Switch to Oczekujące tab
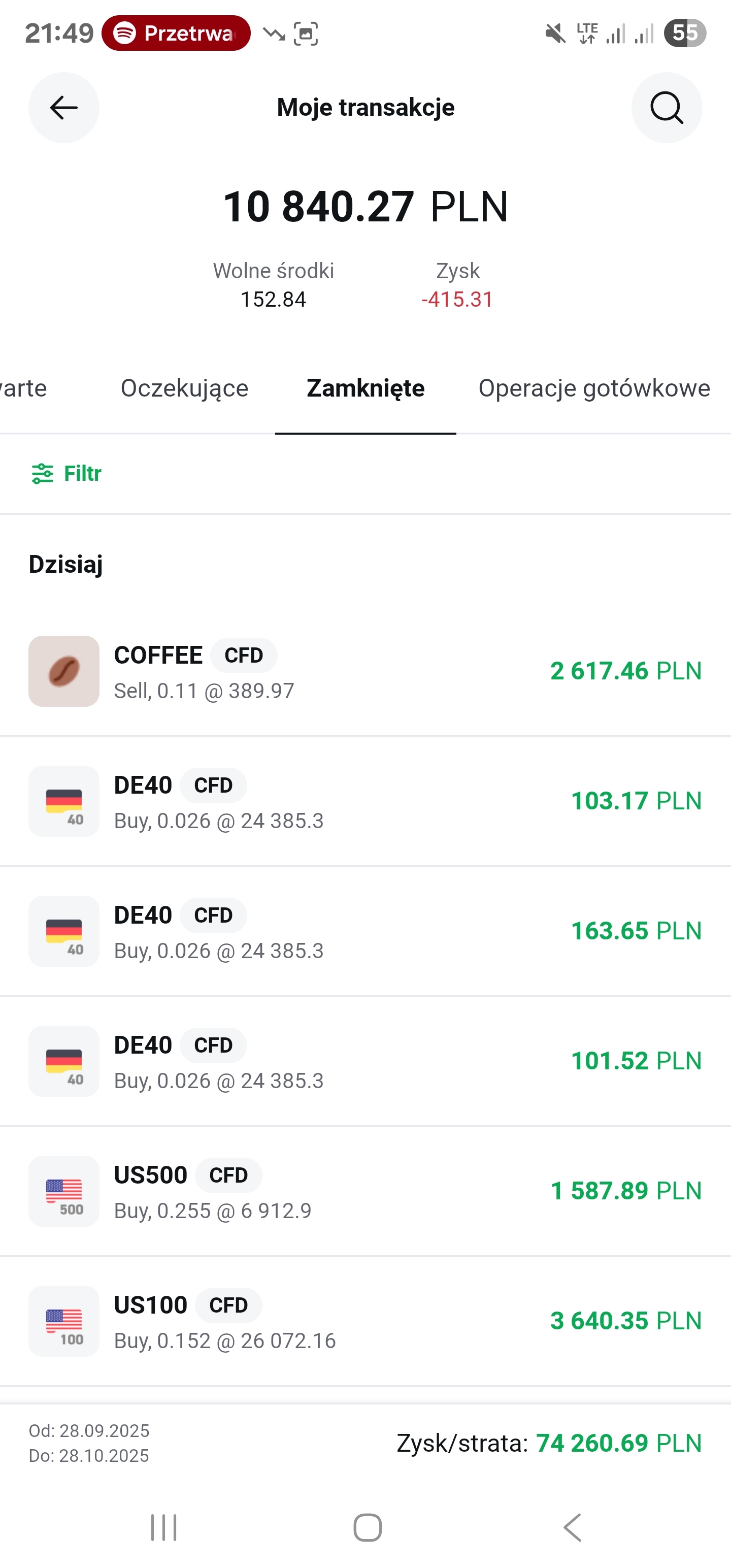The width and height of the screenshot is (731, 1568). [x=184, y=388]
